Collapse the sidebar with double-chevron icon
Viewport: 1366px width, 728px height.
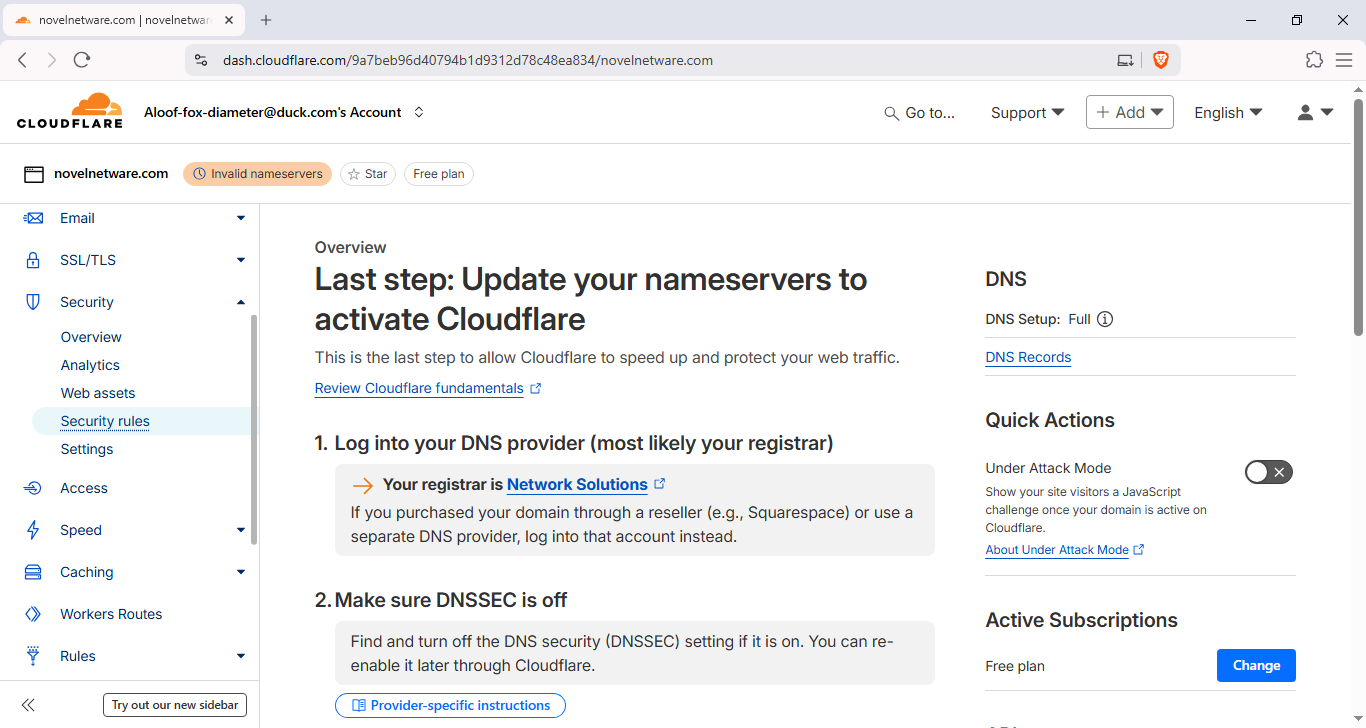pos(28,705)
